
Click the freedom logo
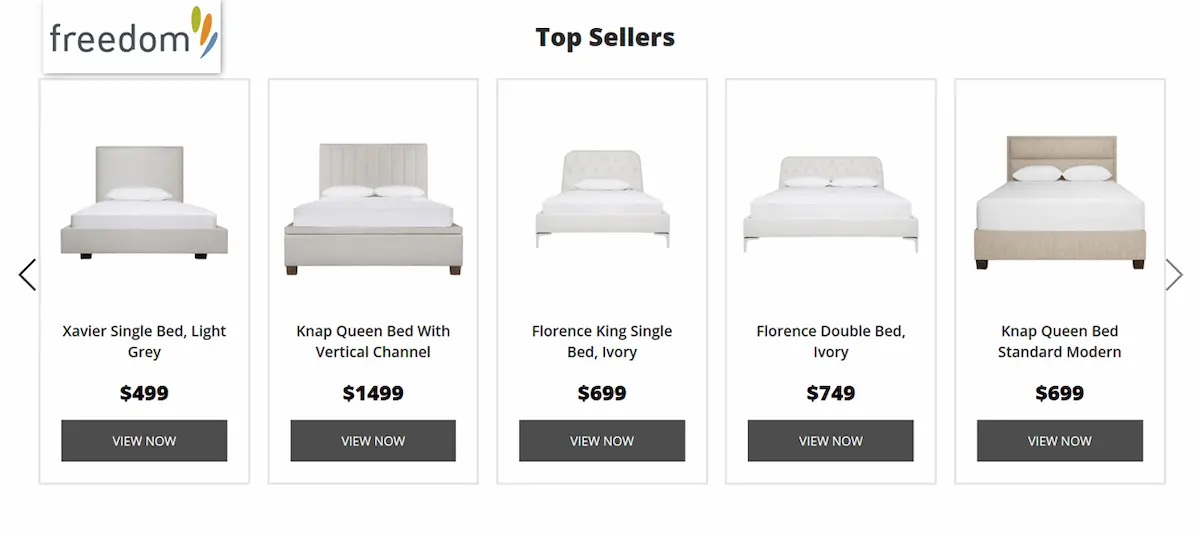[132, 36]
